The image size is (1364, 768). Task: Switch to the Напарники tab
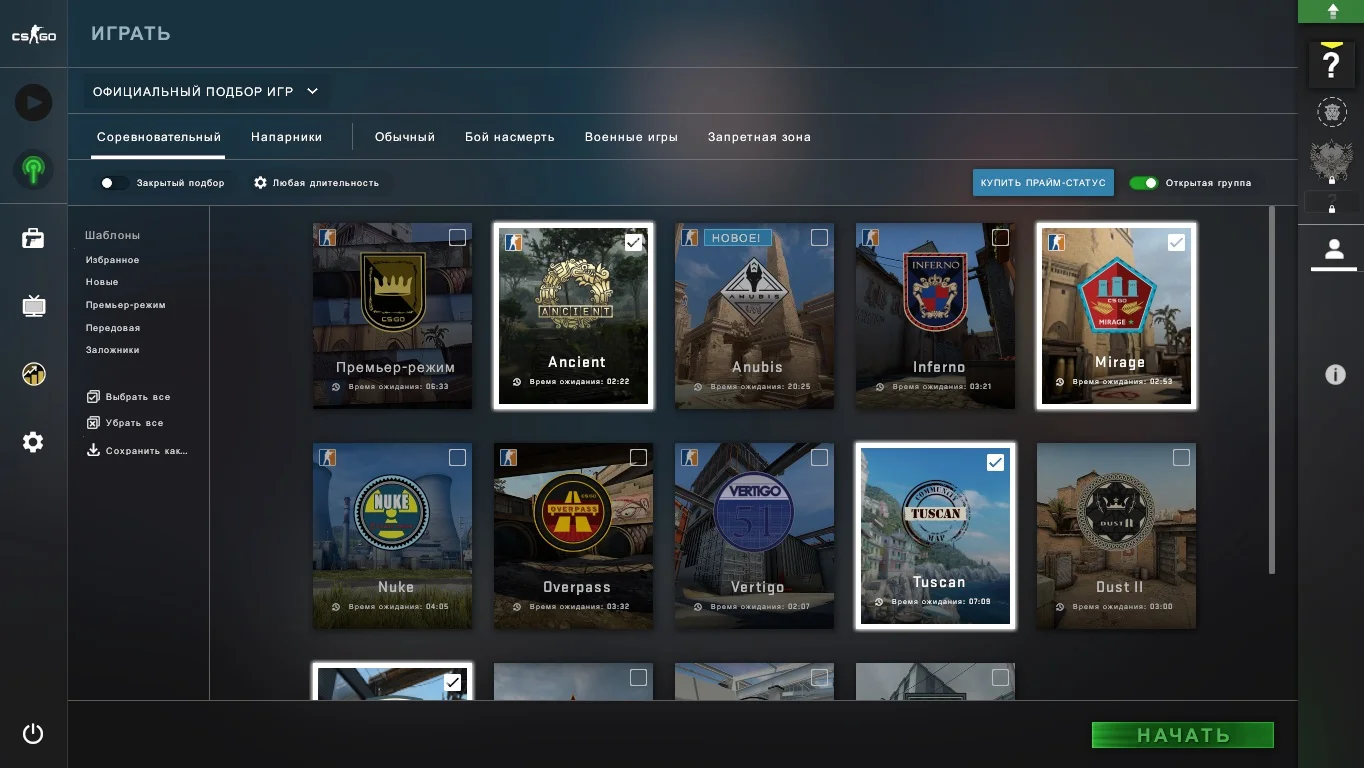click(286, 137)
